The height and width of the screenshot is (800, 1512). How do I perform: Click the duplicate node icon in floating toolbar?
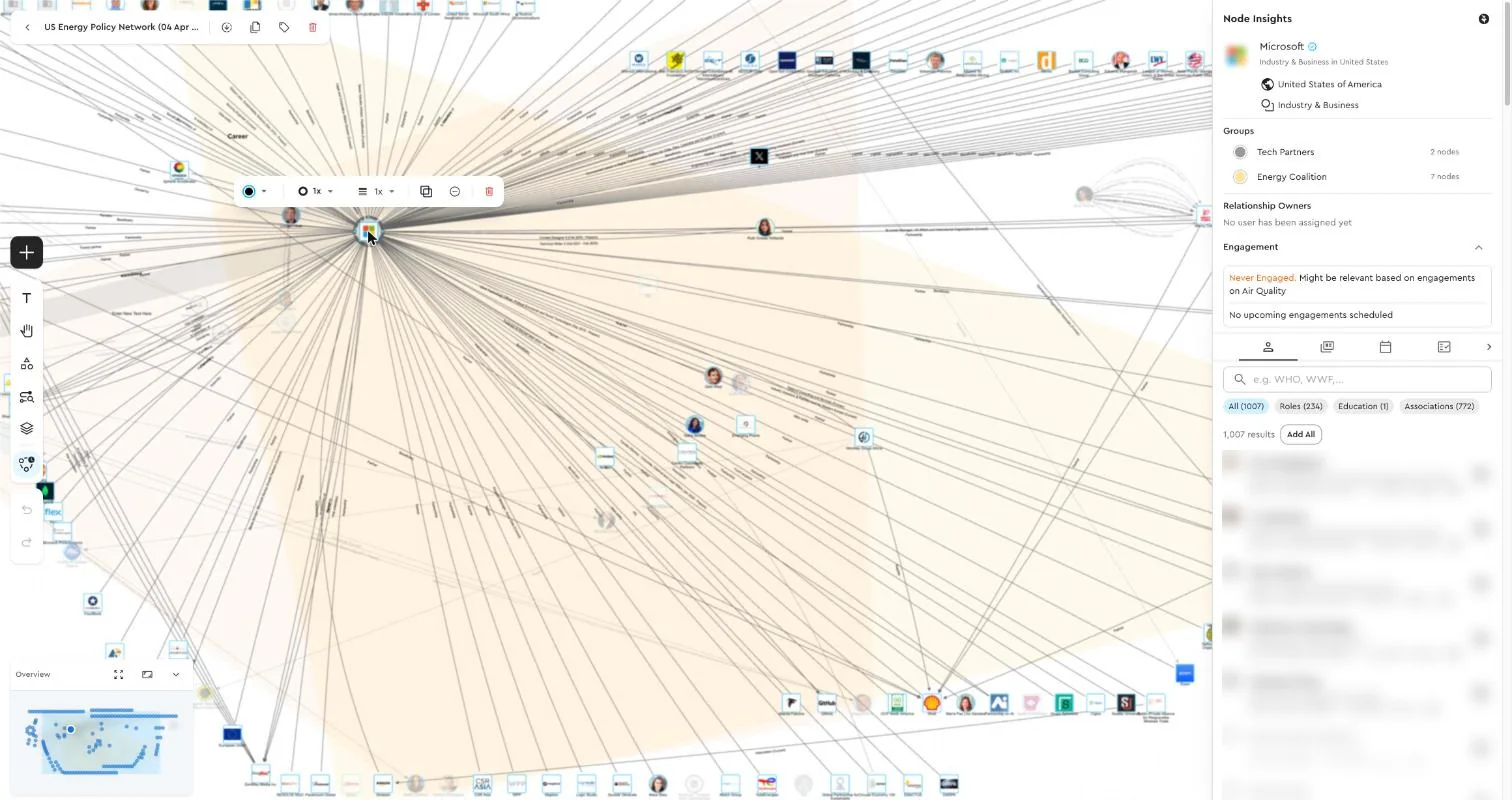coord(426,191)
